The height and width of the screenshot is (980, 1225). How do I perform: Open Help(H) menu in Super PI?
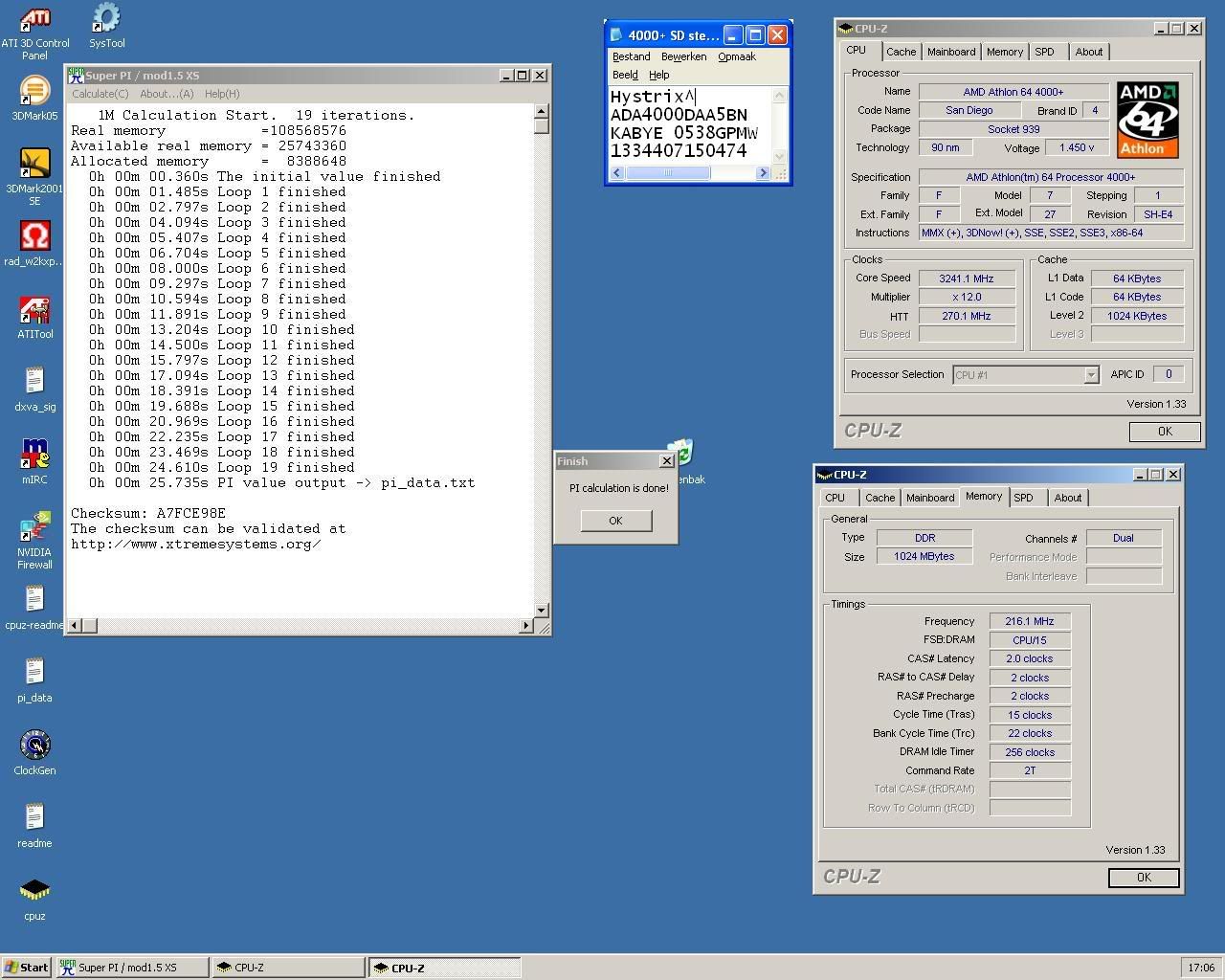222,94
